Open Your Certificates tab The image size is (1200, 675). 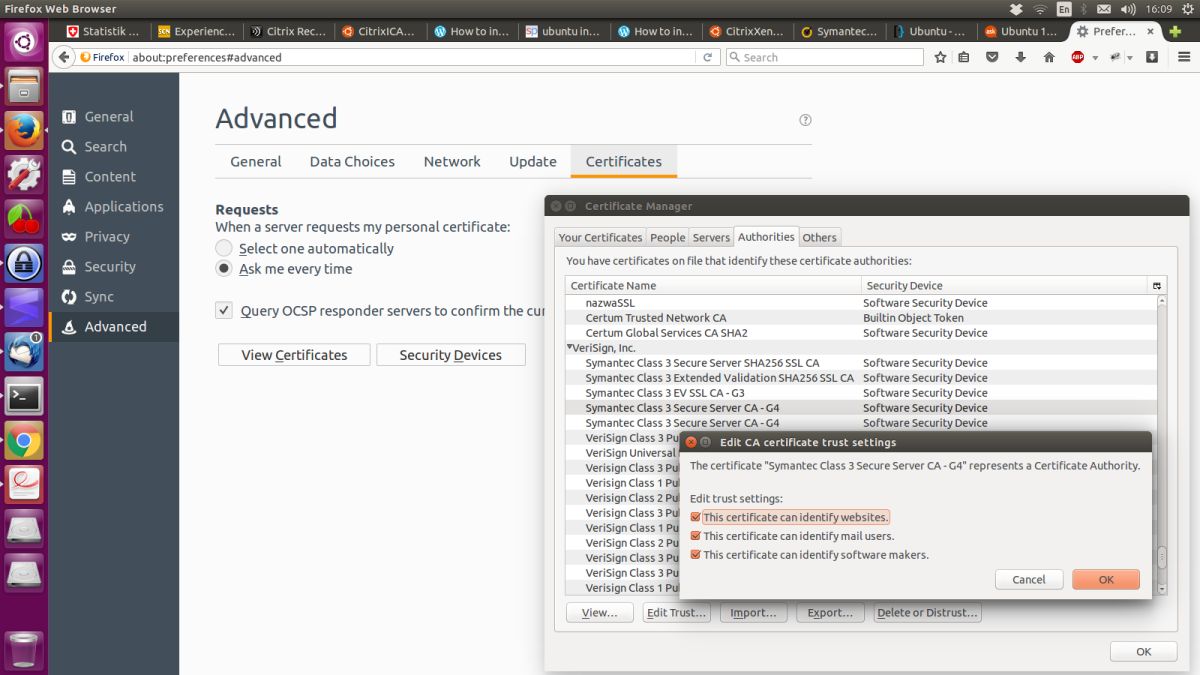click(x=600, y=237)
